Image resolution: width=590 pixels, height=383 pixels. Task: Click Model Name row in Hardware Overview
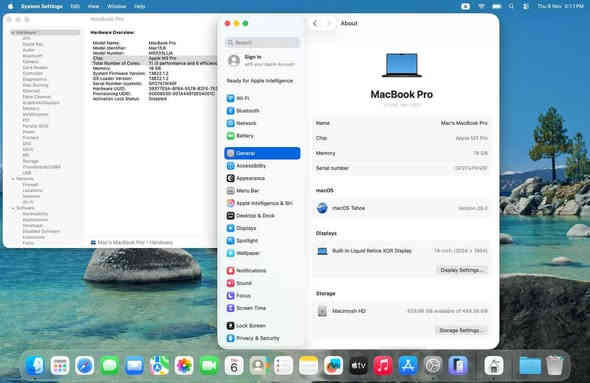[154, 43]
